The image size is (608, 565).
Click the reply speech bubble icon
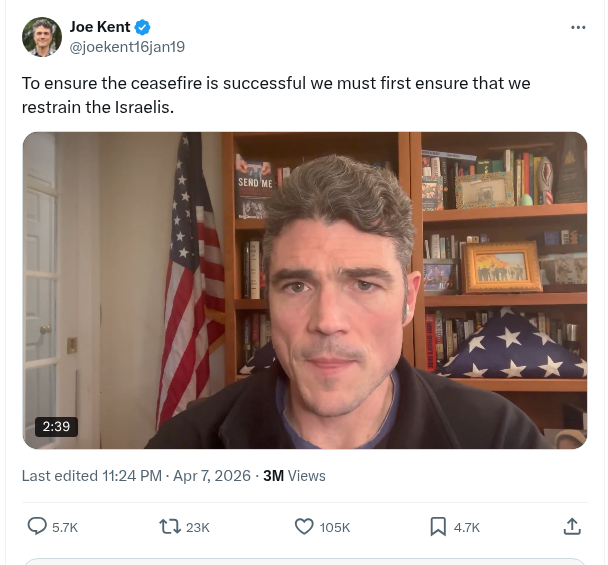(36, 526)
